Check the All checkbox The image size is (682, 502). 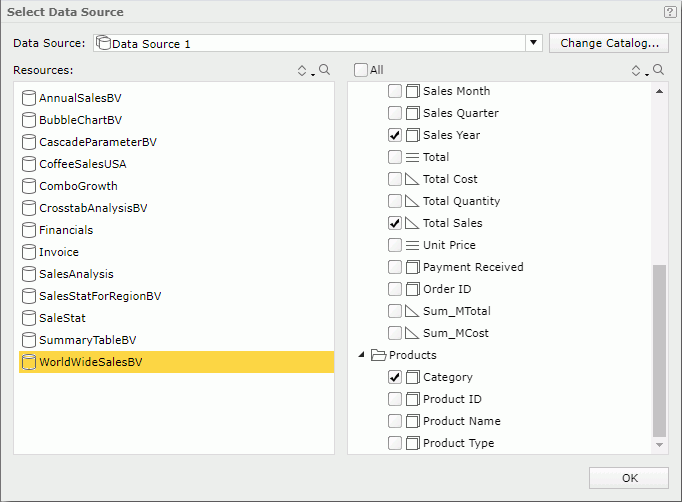(x=361, y=70)
